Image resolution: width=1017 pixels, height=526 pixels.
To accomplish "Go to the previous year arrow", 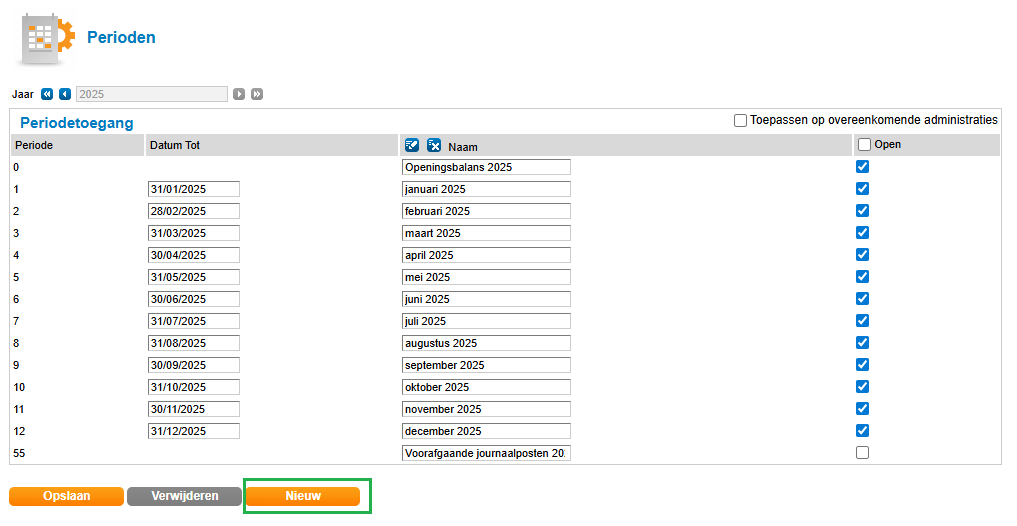I will (x=65, y=94).
